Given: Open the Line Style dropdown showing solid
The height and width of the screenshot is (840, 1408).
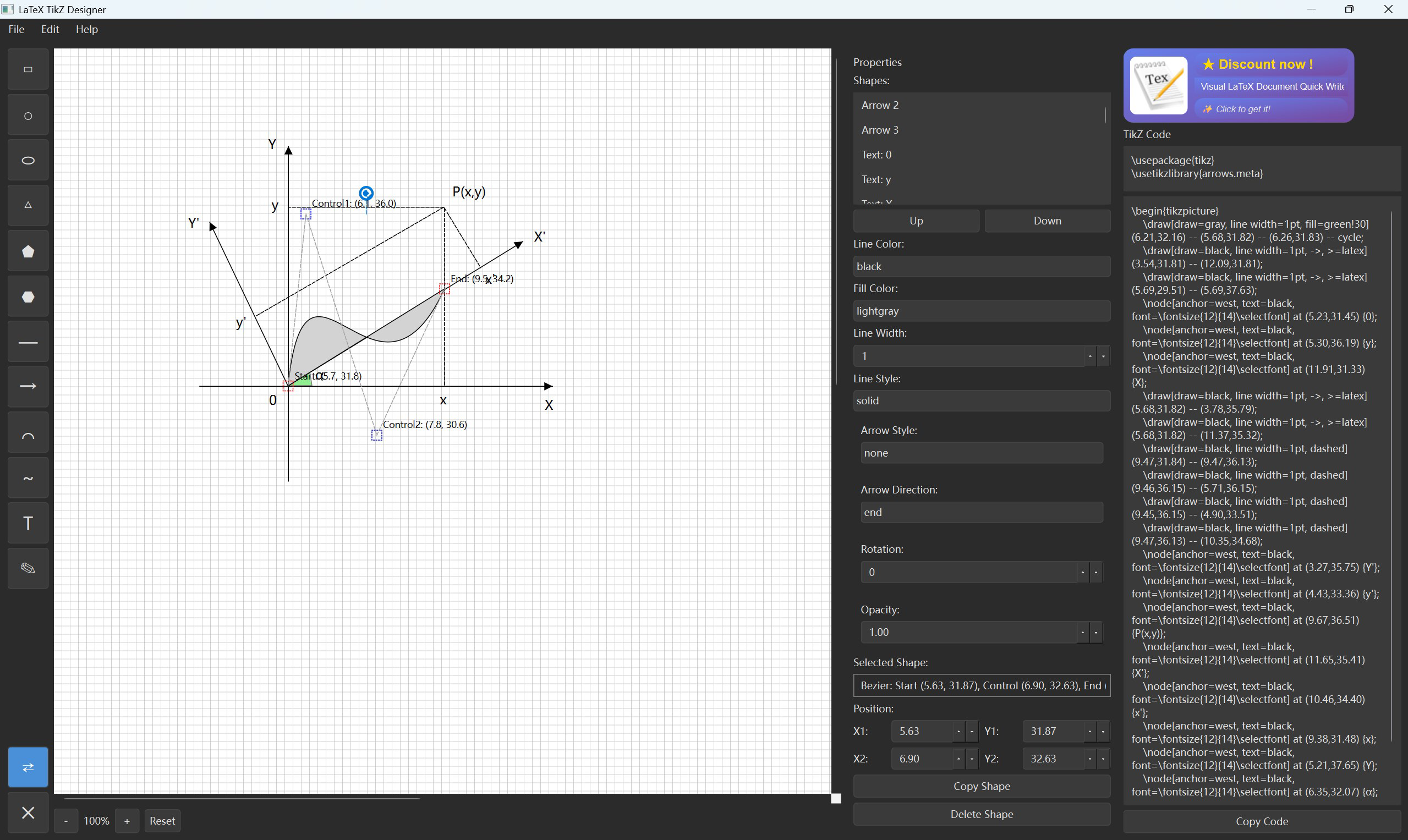Looking at the screenshot, I should click(981, 401).
